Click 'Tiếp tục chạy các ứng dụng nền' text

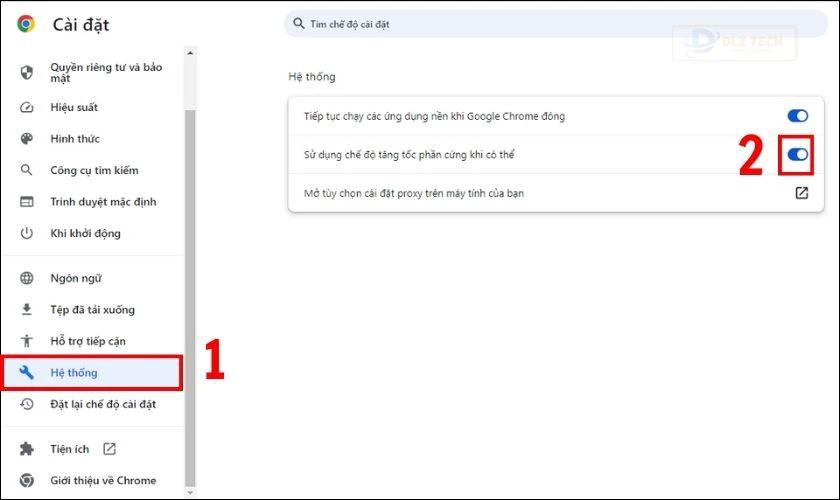click(x=434, y=116)
